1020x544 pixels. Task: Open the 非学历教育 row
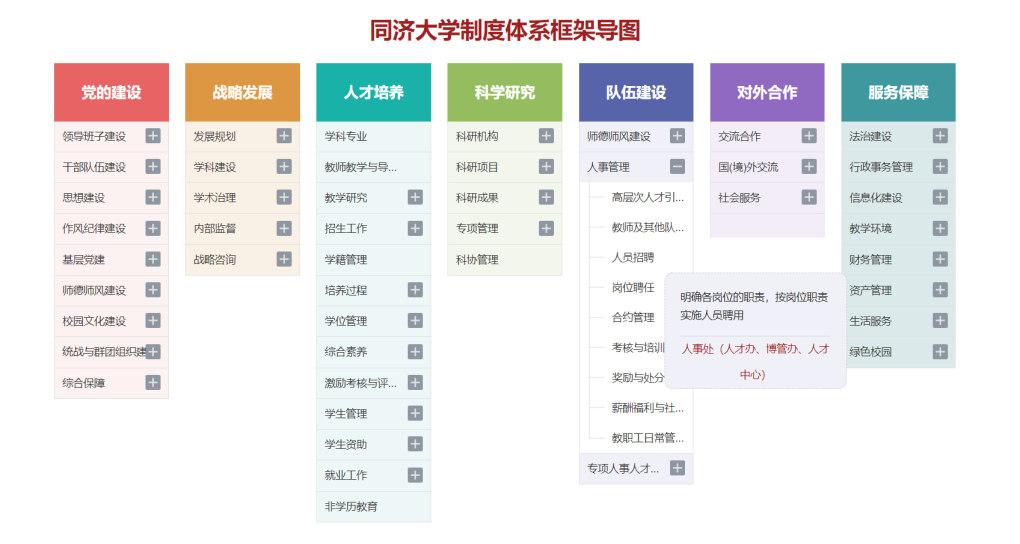(373, 506)
